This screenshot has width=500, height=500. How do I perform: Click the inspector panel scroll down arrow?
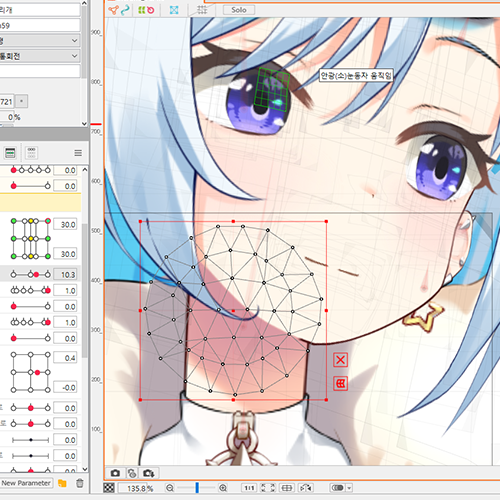pyautogui.click(x=84, y=124)
